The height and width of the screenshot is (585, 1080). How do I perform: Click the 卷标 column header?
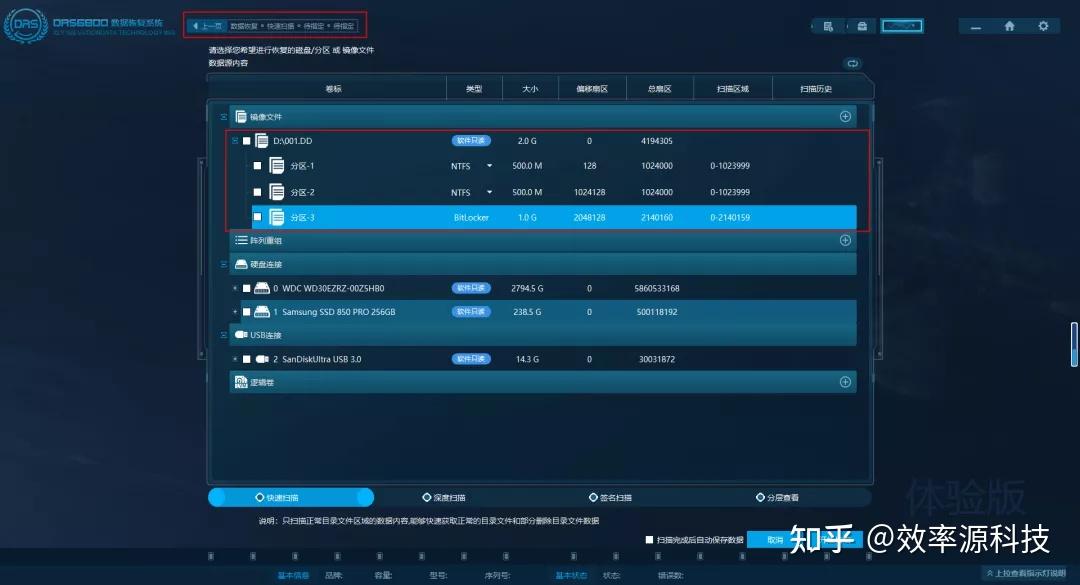[x=333, y=89]
